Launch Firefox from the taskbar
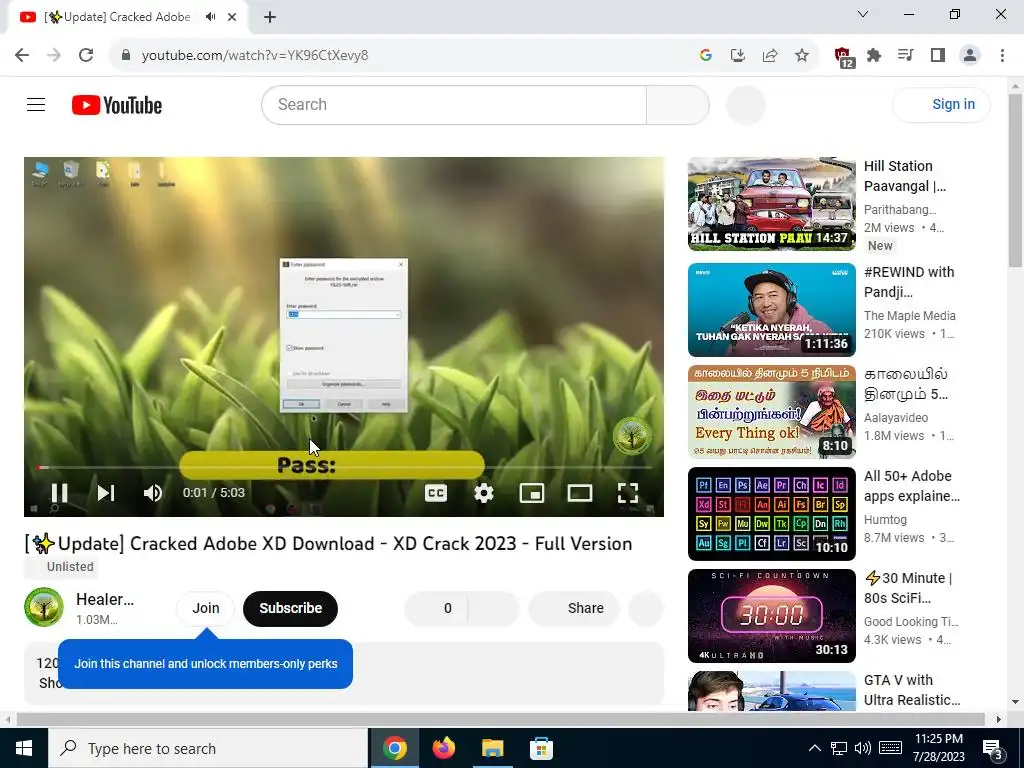 click(443, 748)
